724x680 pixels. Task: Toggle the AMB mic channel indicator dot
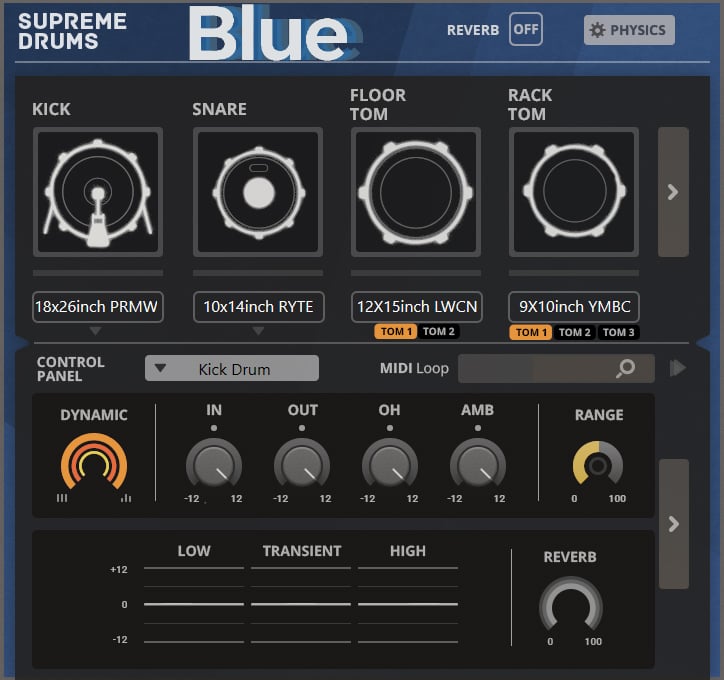(478, 429)
